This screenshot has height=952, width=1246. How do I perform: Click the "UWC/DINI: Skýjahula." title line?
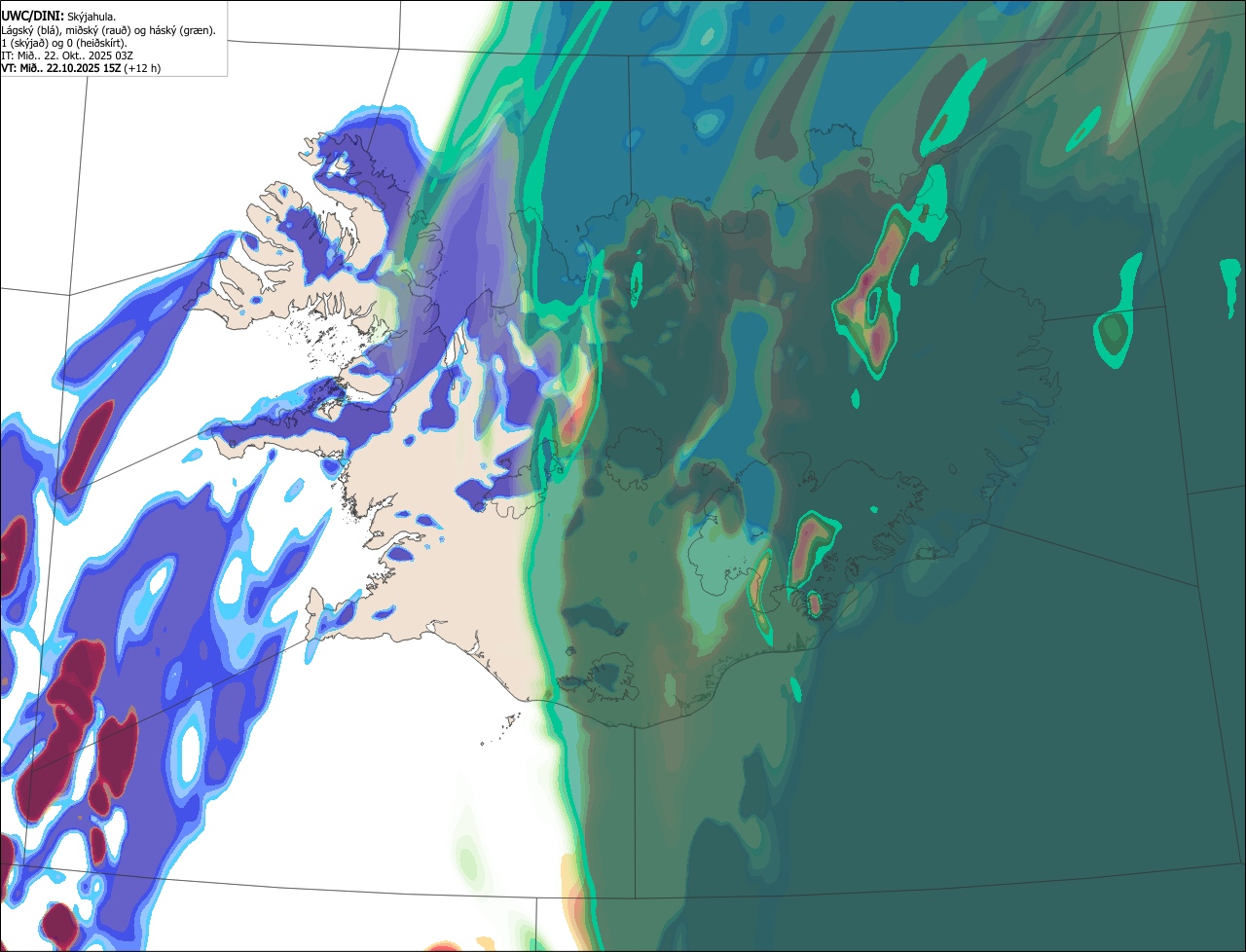point(58,17)
